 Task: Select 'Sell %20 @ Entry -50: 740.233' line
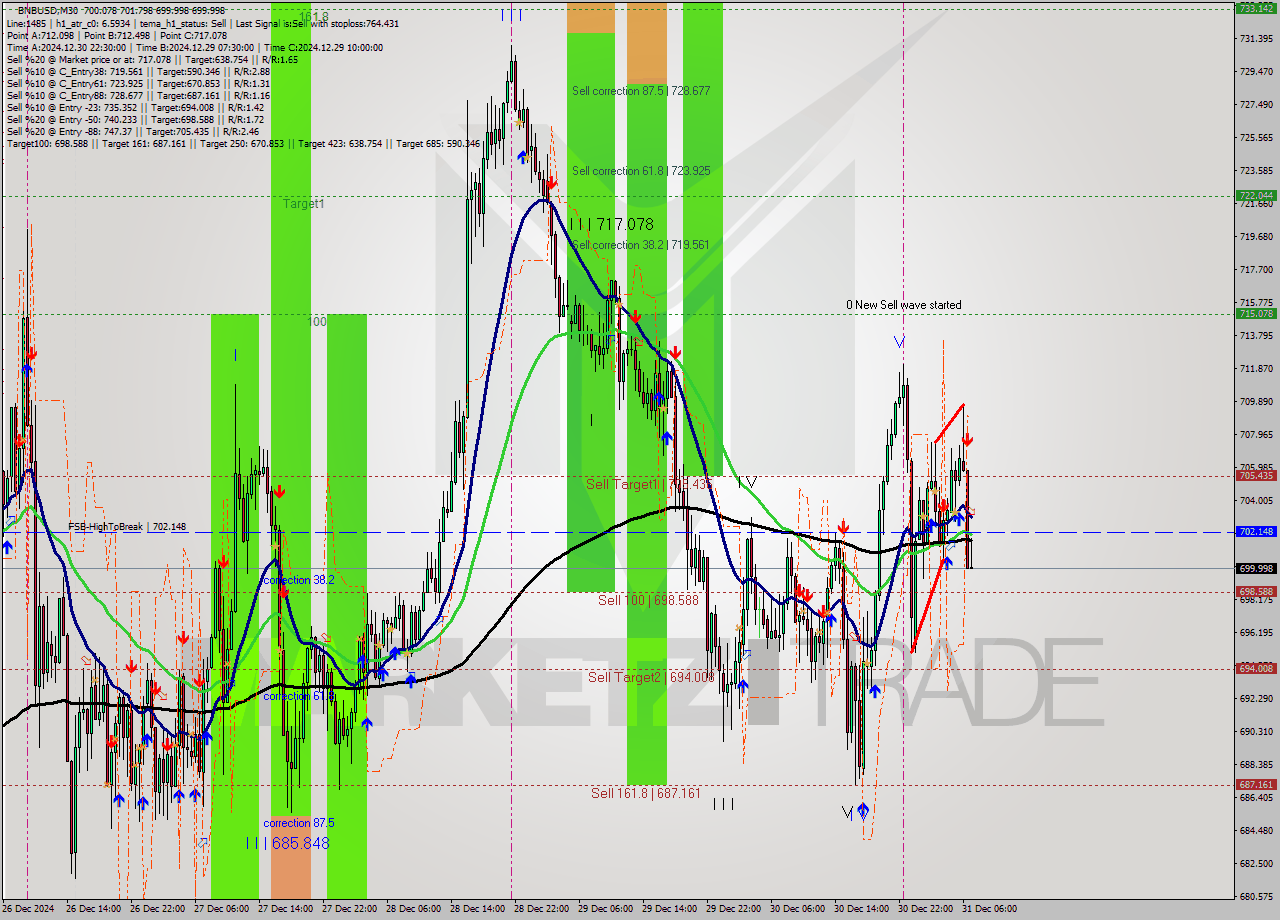point(135,119)
